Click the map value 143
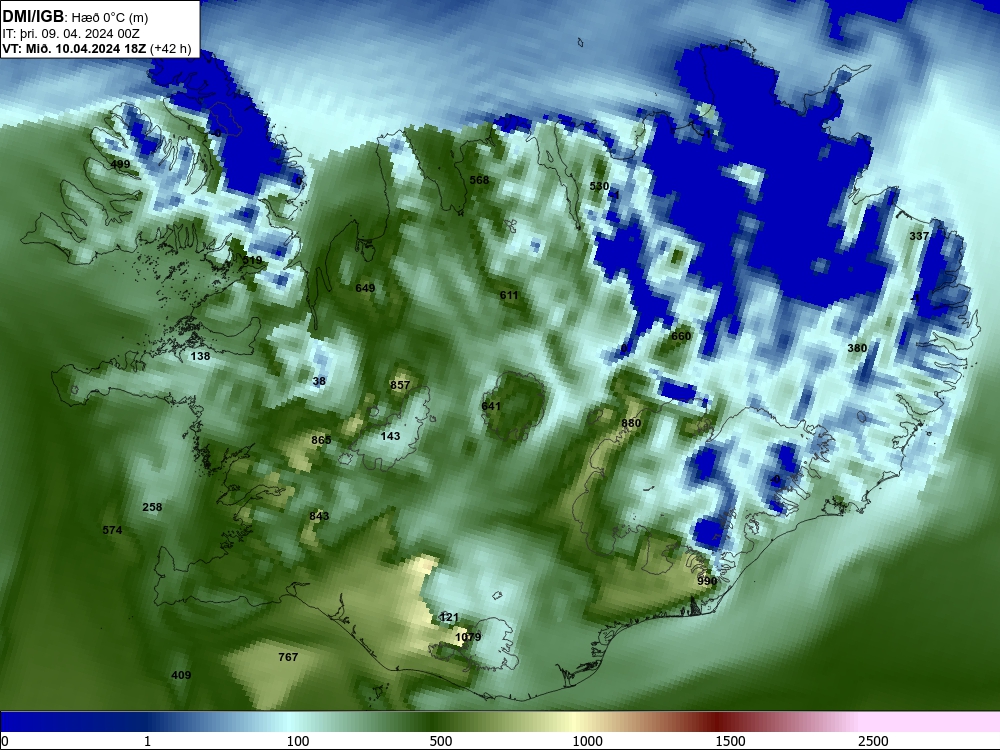1000x750 pixels. coord(390,436)
